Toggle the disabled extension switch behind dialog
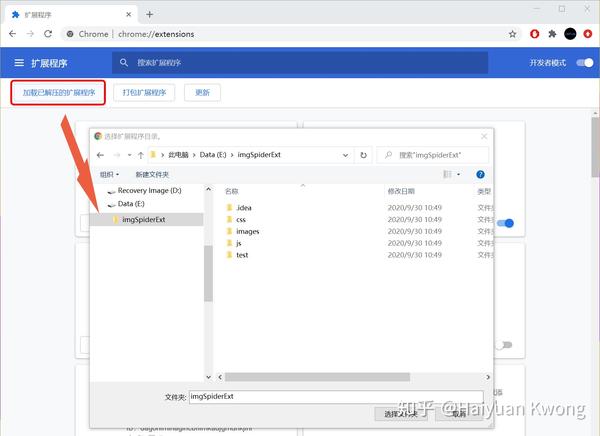The image size is (600, 436). [504, 345]
